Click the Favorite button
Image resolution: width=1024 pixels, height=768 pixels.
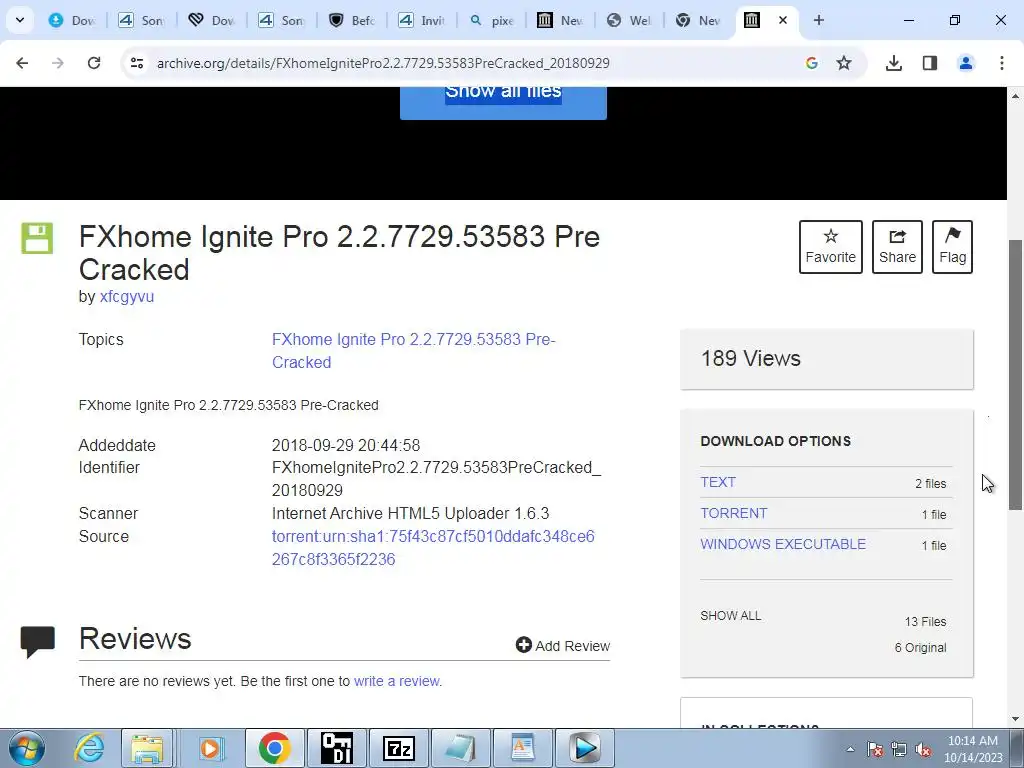coord(831,247)
